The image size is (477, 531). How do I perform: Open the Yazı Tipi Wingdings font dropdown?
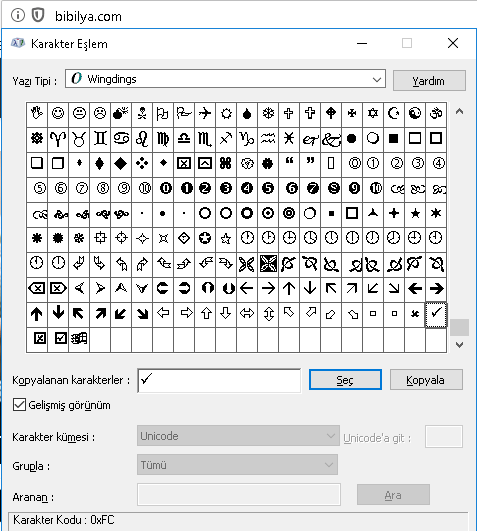click(x=225, y=79)
